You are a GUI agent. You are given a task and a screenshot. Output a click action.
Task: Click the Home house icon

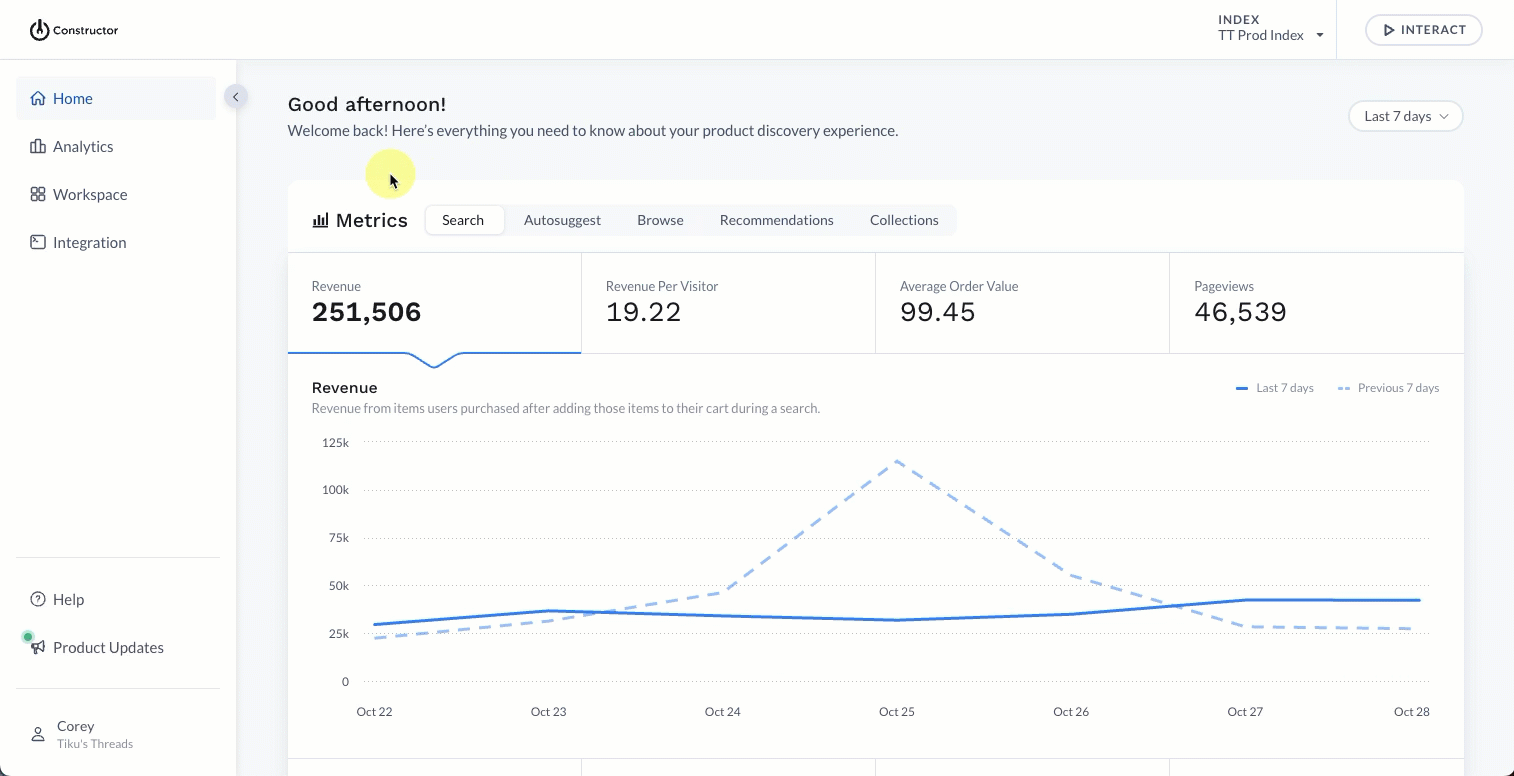click(38, 98)
